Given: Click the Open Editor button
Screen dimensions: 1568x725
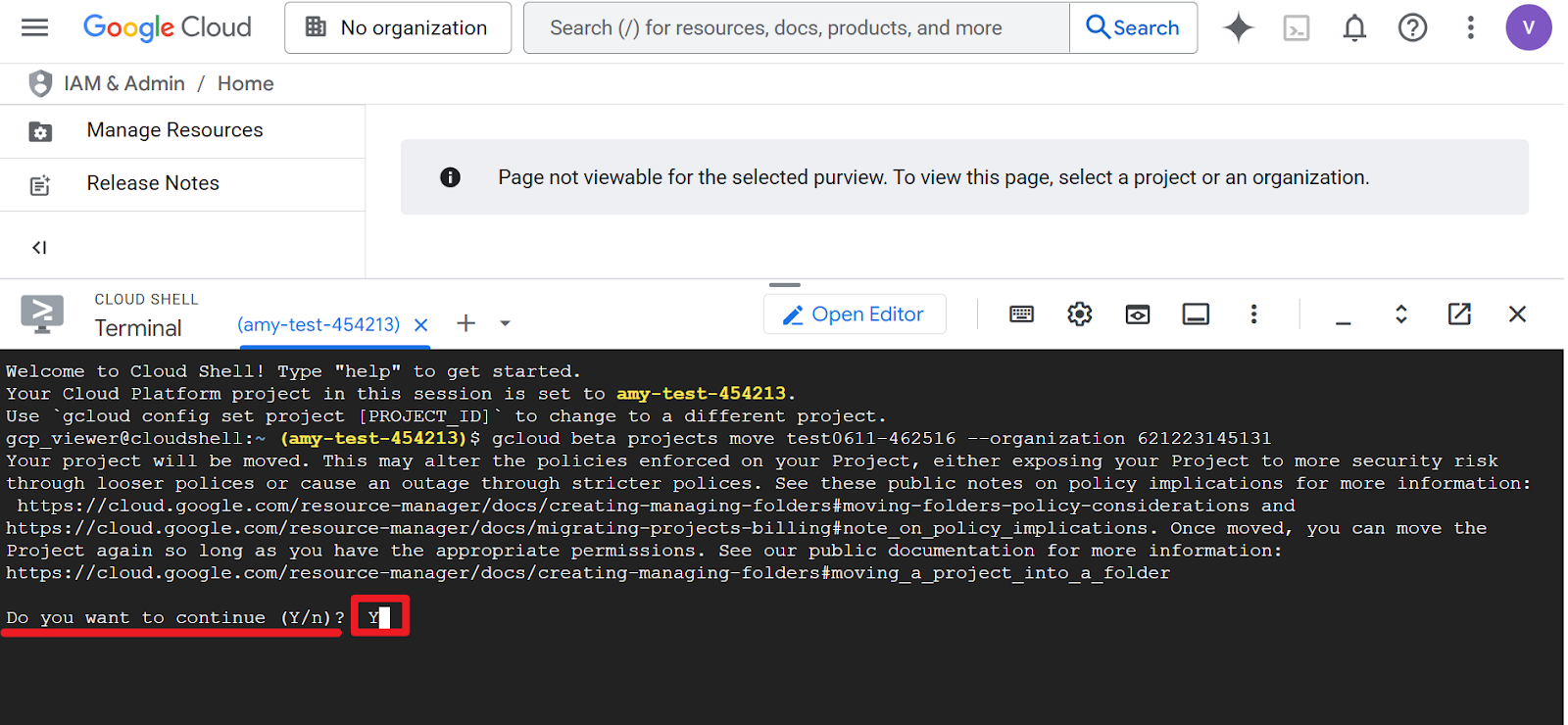Looking at the screenshot, I should pos(855,314).
